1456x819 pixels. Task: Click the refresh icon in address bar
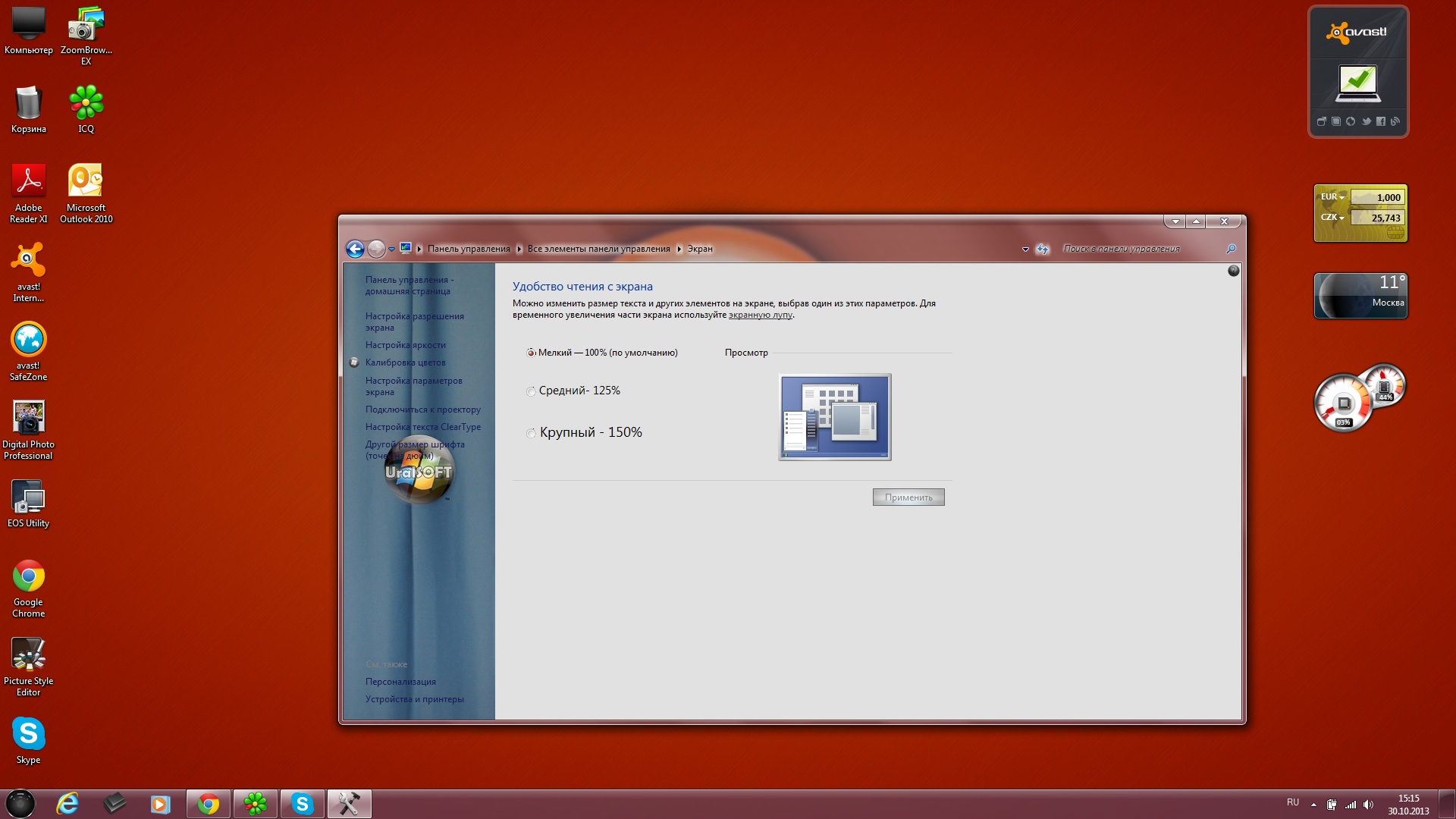click(x=1043, y=249)
